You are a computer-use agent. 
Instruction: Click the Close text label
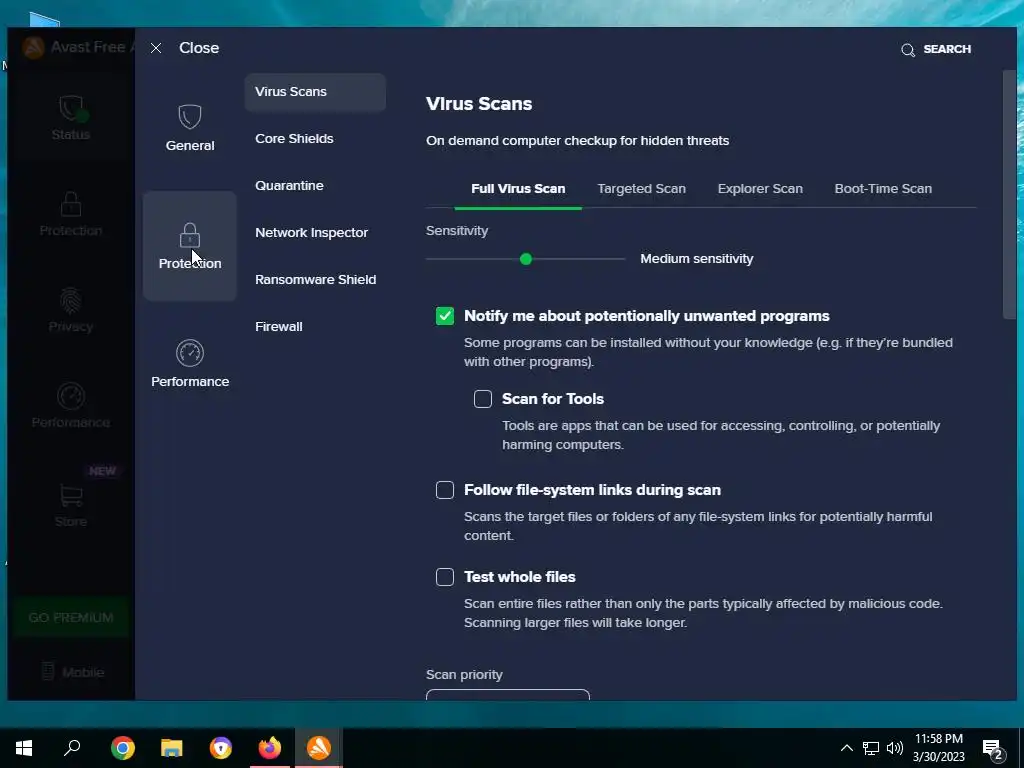coord(199,48)
